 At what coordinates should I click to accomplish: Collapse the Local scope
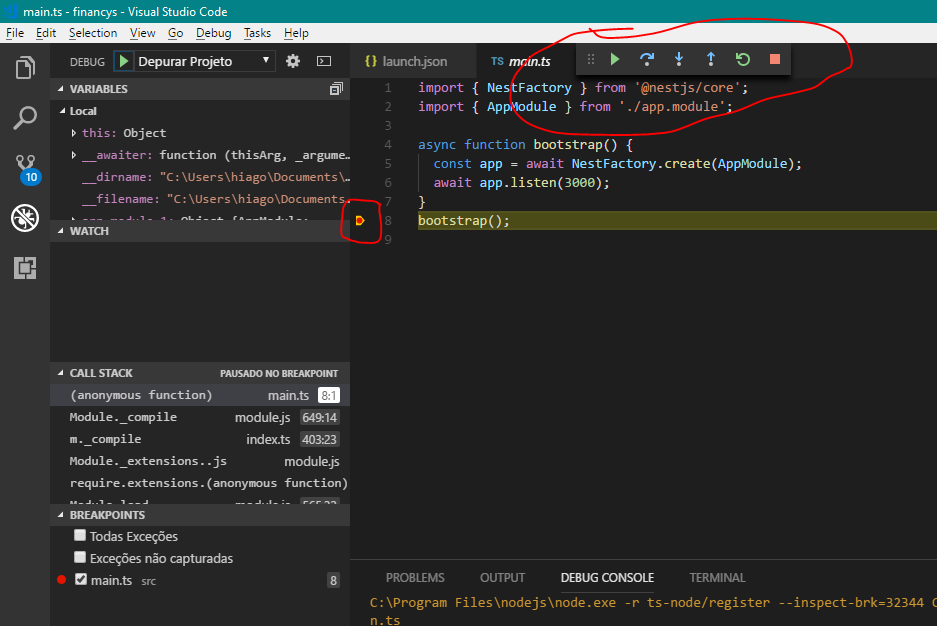82,111
